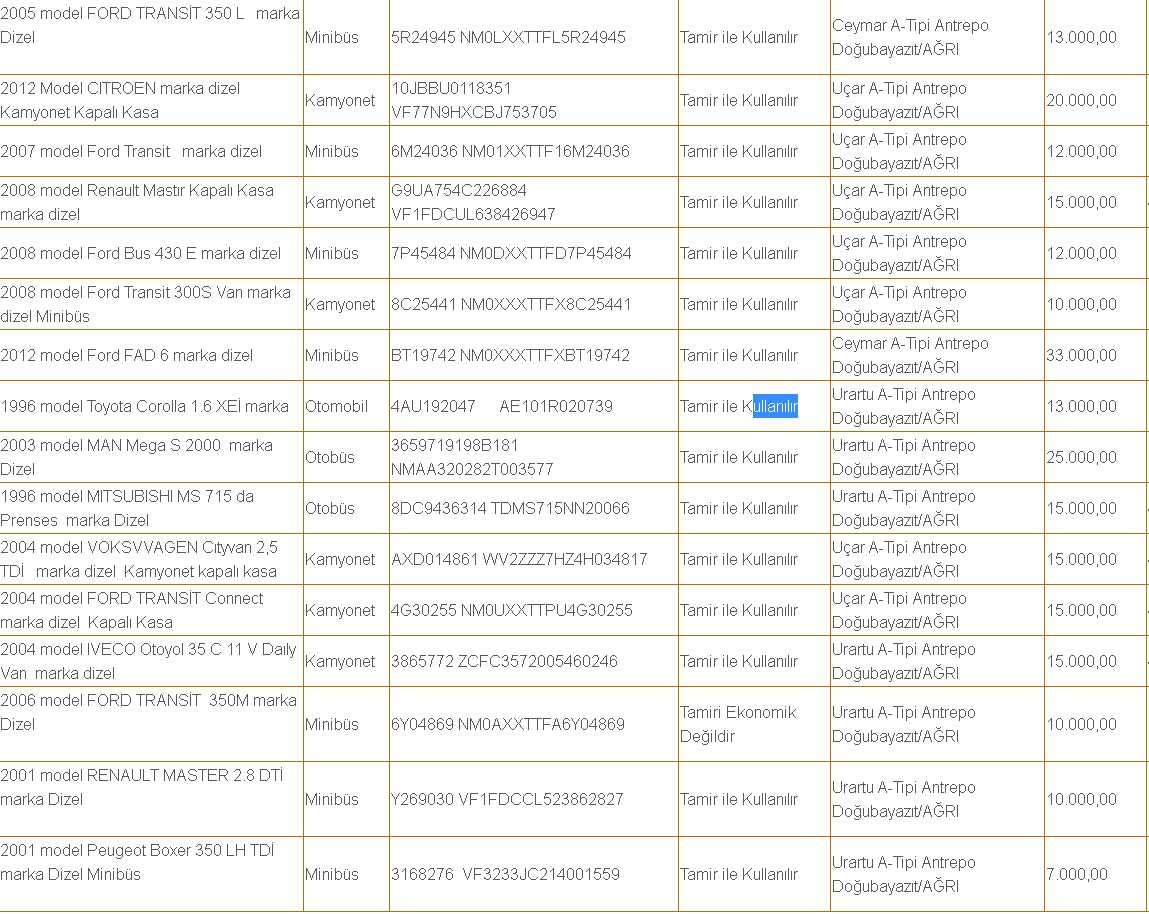Click price '13.000,00' in the Toyota Corolla row
This screenshot has width=1149, height=914.
point(1082,407)
